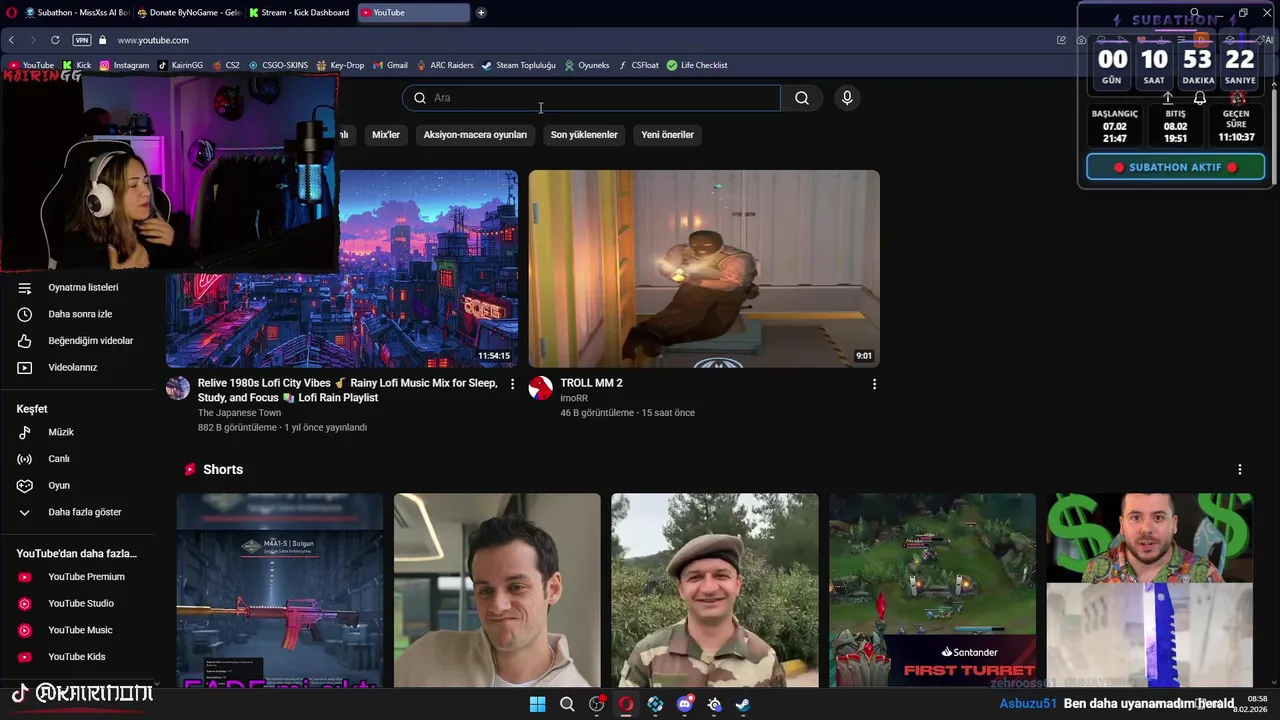Image resolution: width=1280 pixels, height=720 pixels.
Task: Open Daha sonra izle in sidebar
Action: (x=80, y=314)
